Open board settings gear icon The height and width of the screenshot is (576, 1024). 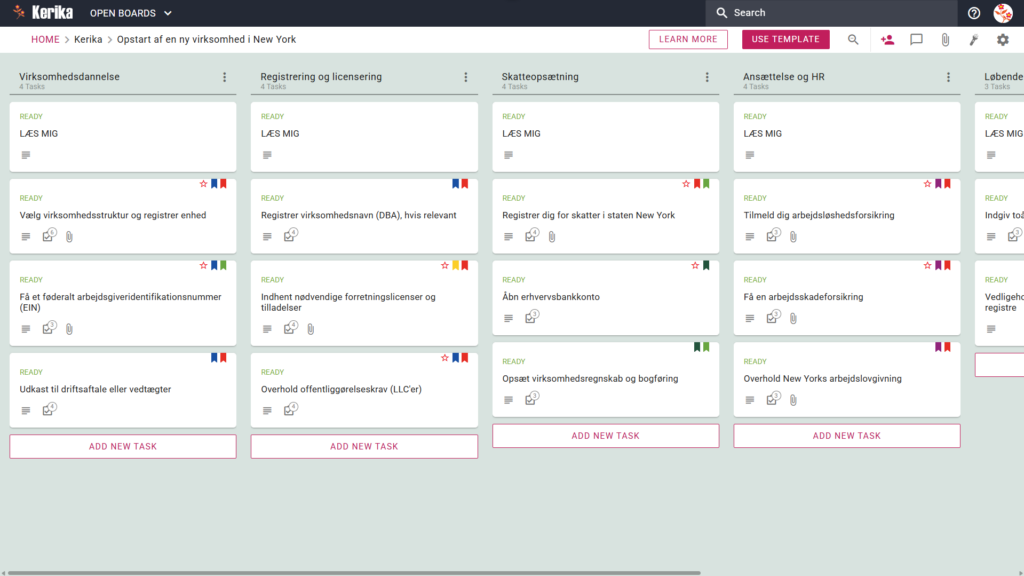click(x=1002, y=39)
